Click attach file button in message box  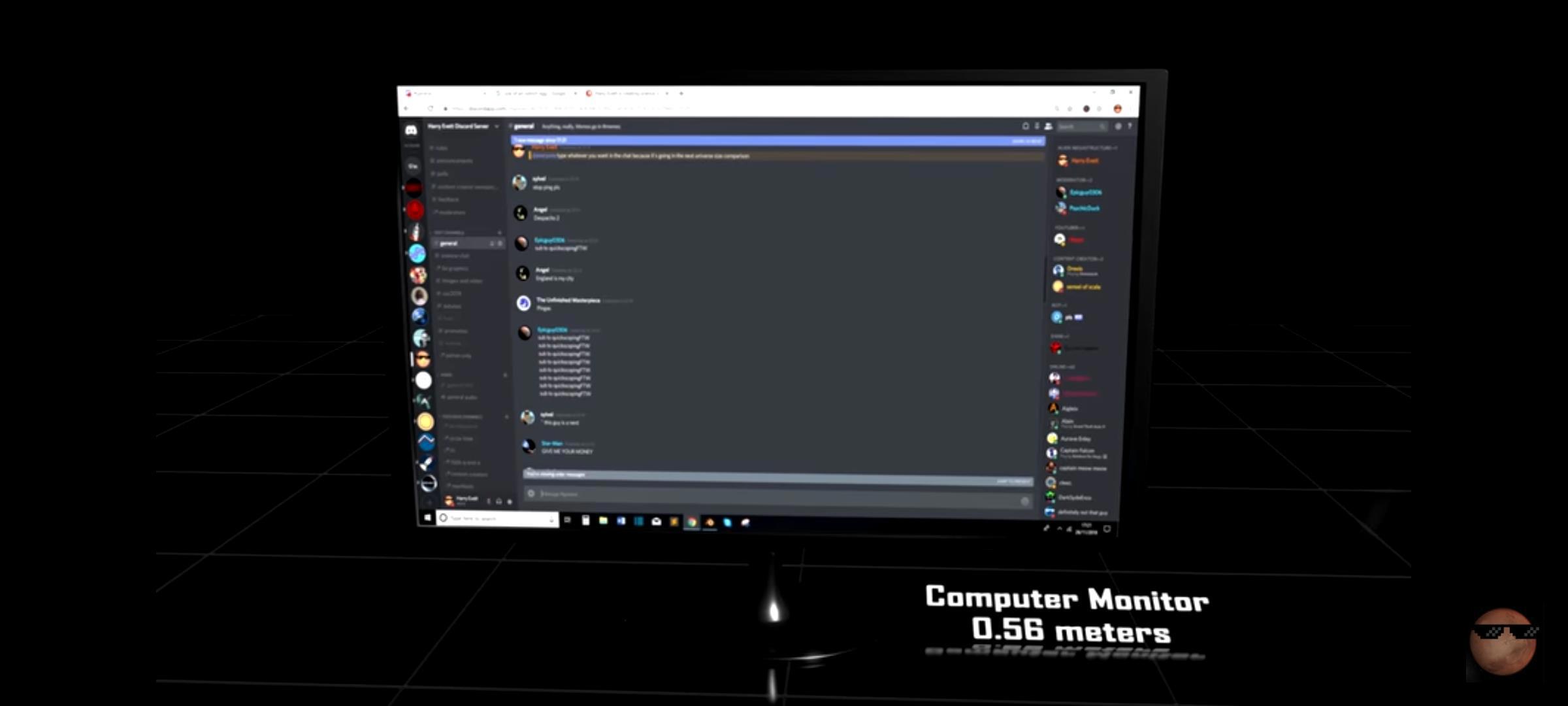pos(531,494)
